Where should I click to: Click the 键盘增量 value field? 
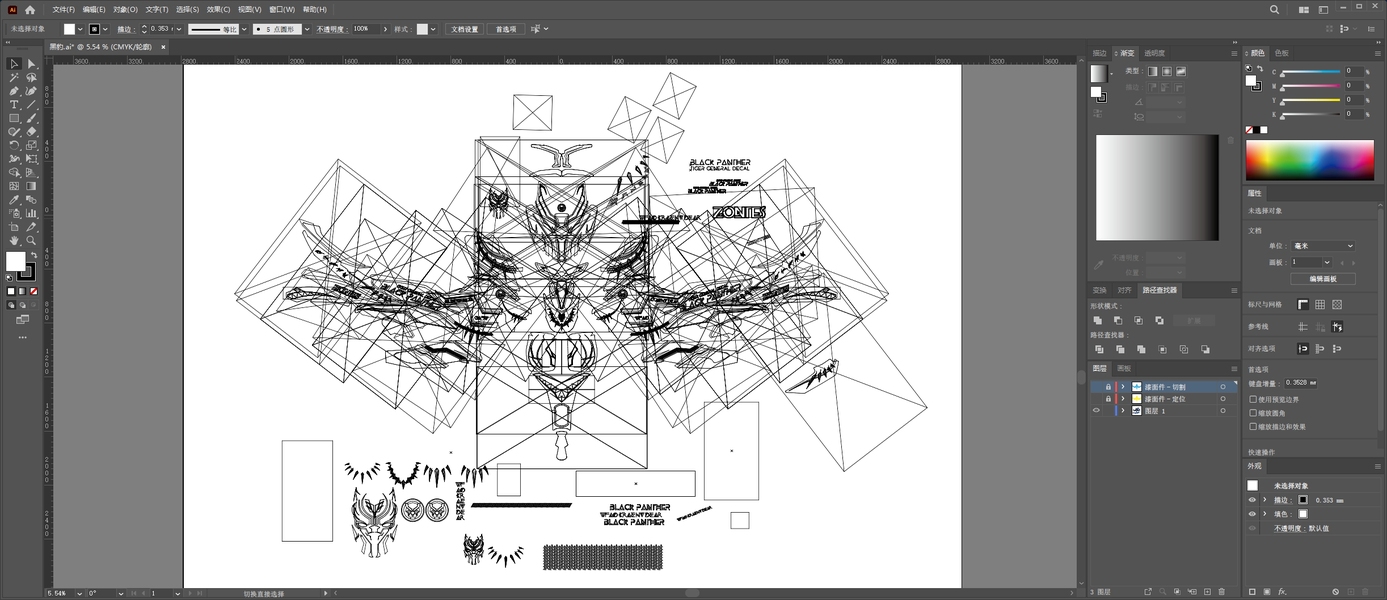[x=1300, y=383]
